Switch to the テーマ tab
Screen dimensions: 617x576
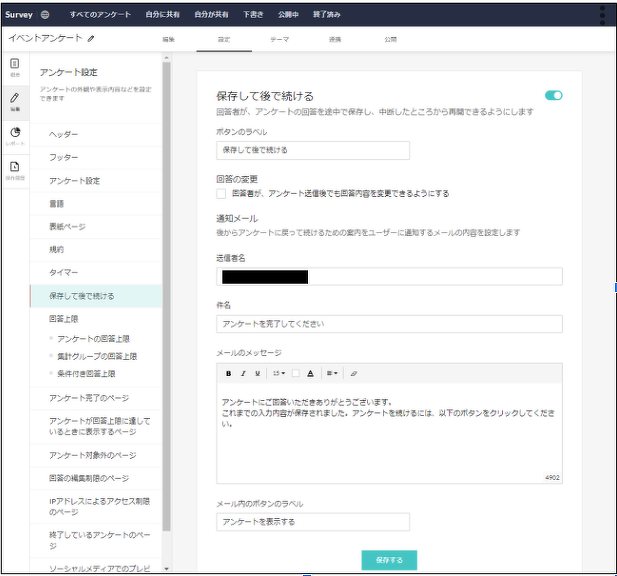click(279, 39)
